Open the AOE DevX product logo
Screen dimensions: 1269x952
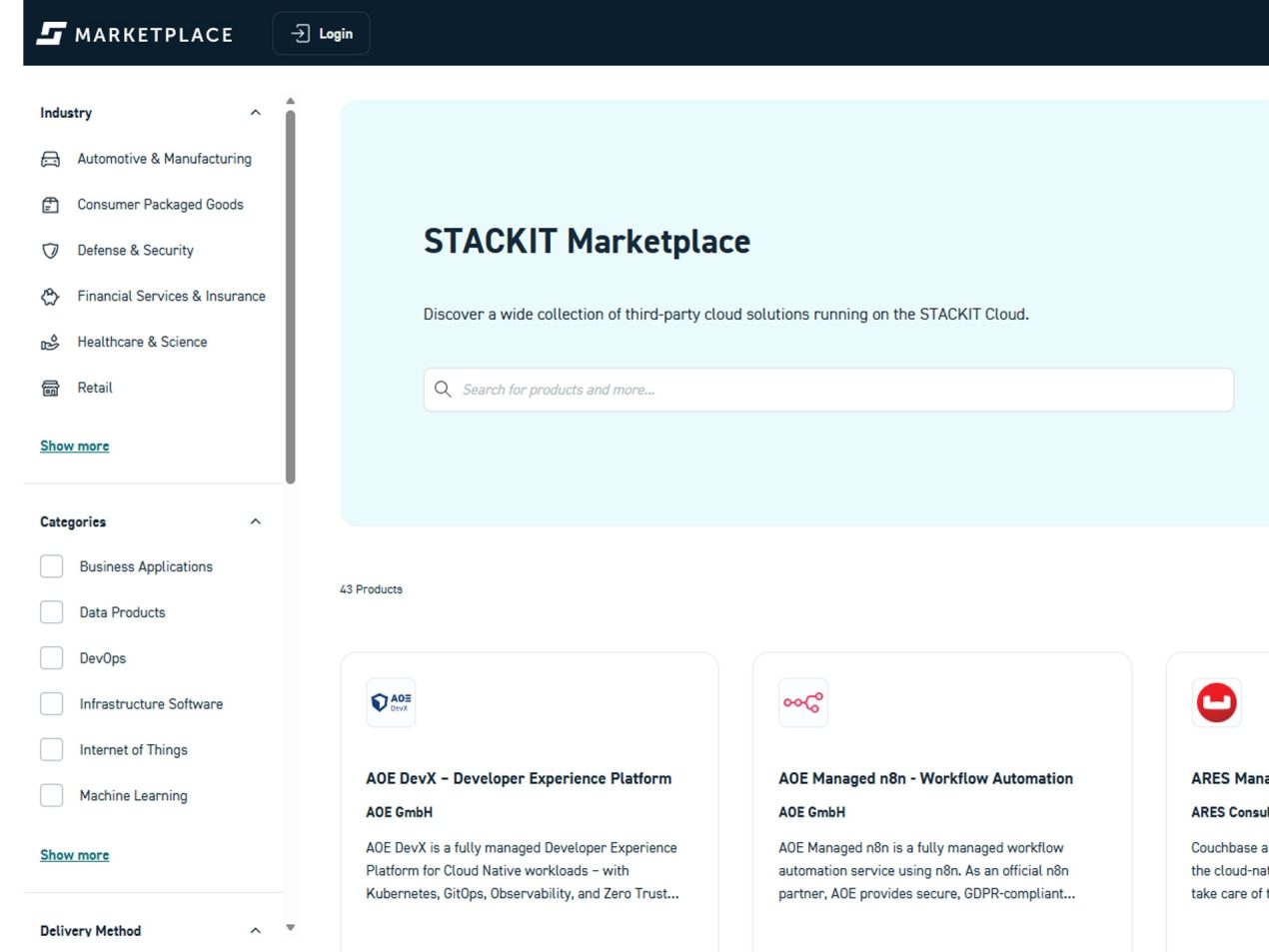coord(391,702)
